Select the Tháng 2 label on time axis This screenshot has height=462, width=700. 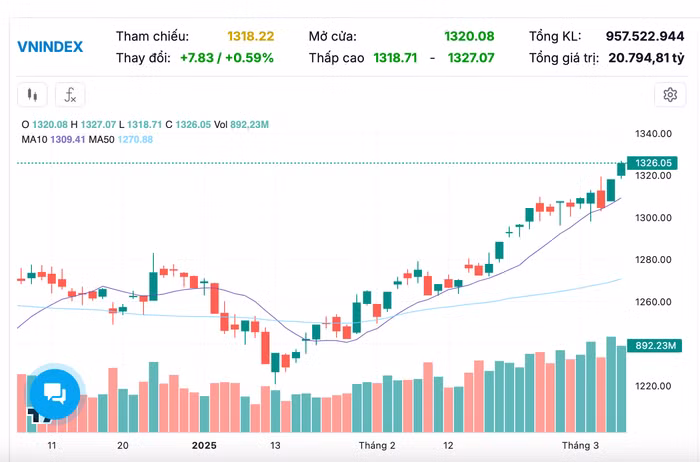377,444
